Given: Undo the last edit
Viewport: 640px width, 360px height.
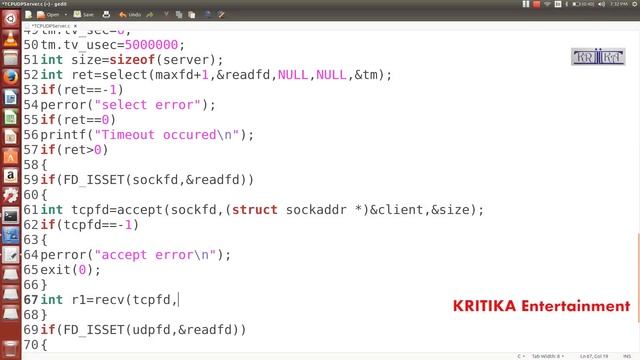Looking at the screenshot, I should (130, 15).
